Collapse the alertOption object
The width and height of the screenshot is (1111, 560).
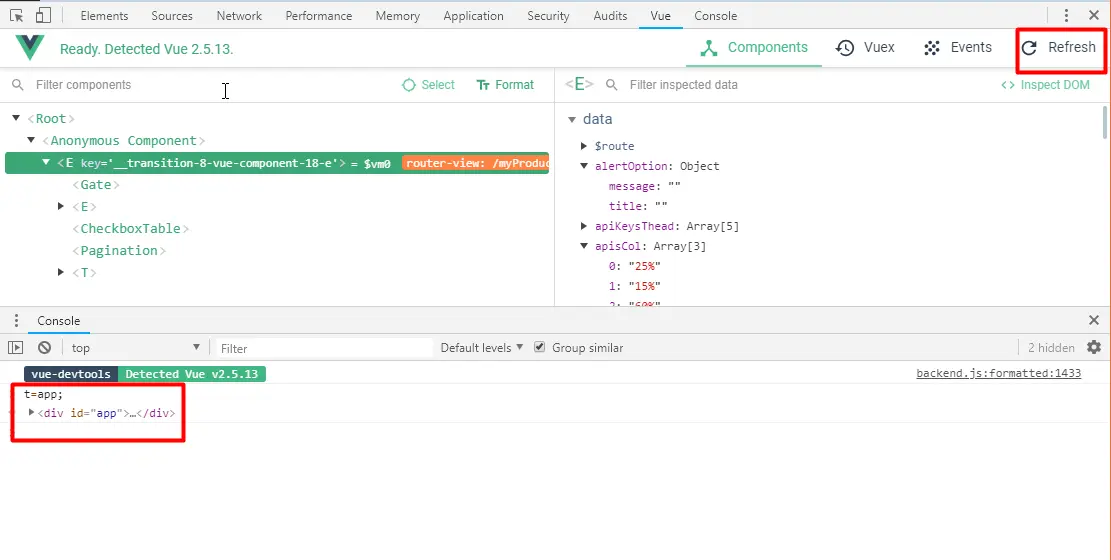pos(585,166)
